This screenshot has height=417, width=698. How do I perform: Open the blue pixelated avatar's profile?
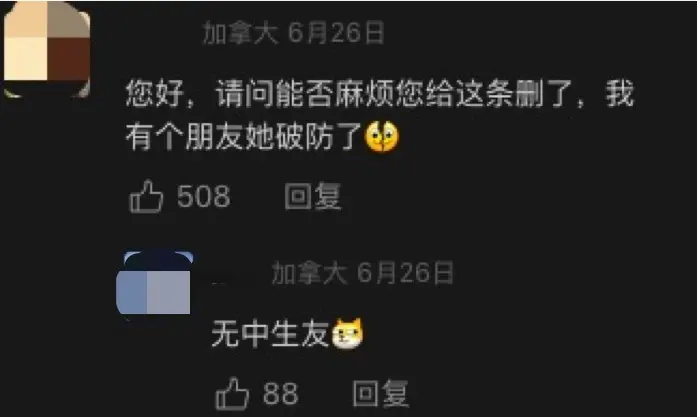[x=154, y=283]
